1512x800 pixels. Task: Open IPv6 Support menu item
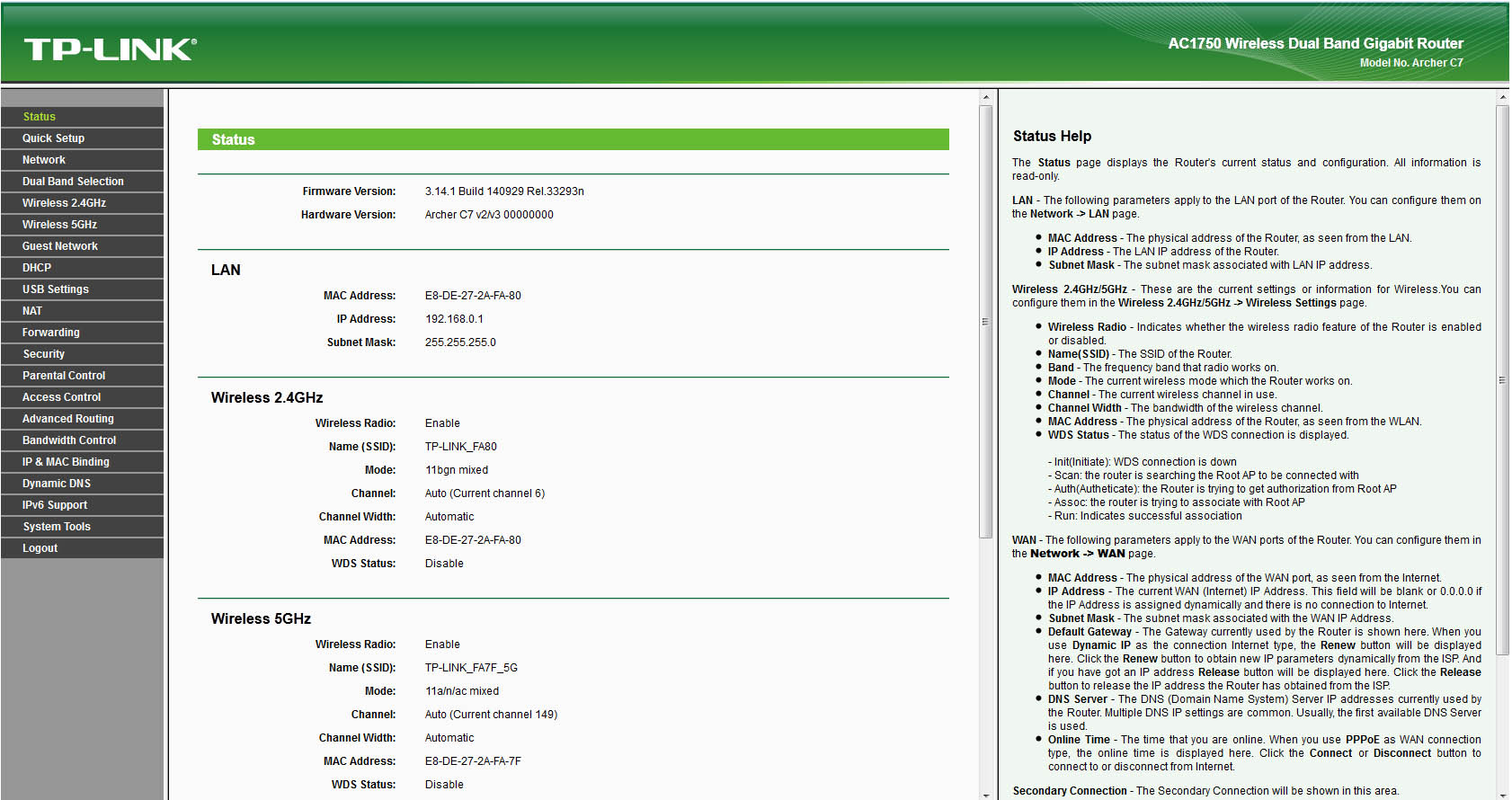point(82,505)
